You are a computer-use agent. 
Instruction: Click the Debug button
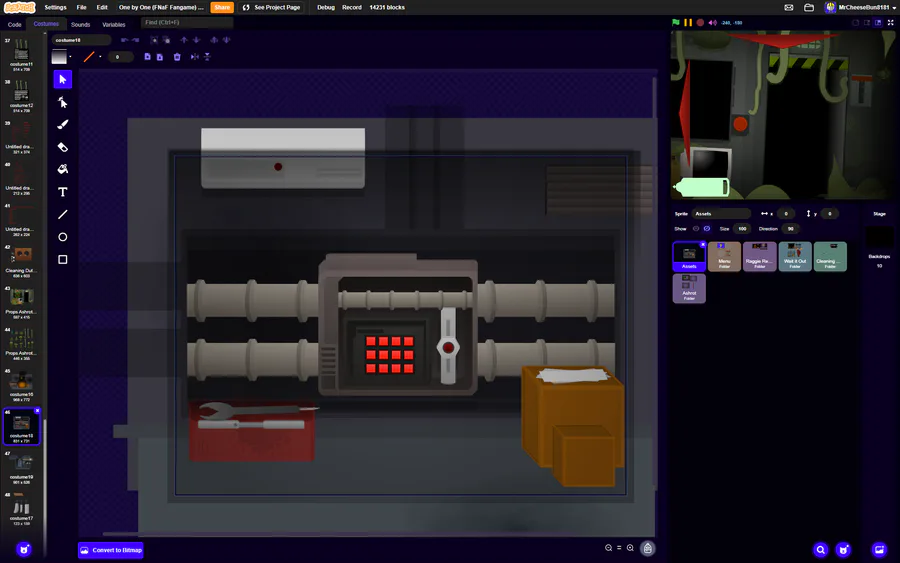tap(325, 7)
